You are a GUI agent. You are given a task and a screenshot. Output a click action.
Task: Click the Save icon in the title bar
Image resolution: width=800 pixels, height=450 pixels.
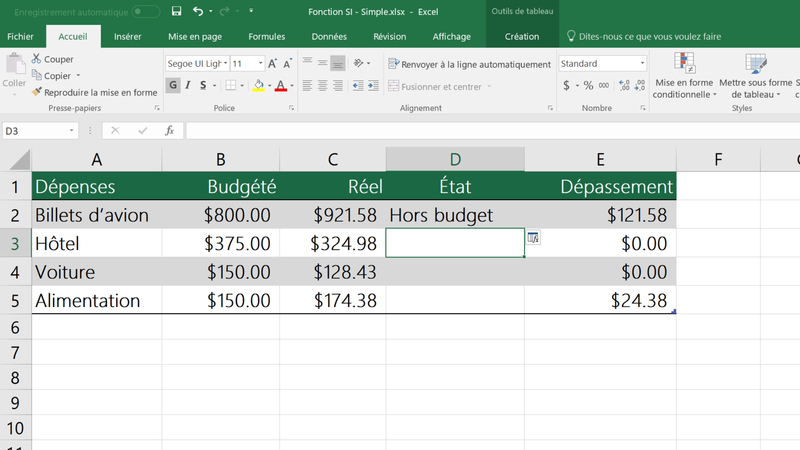[176, 11]
